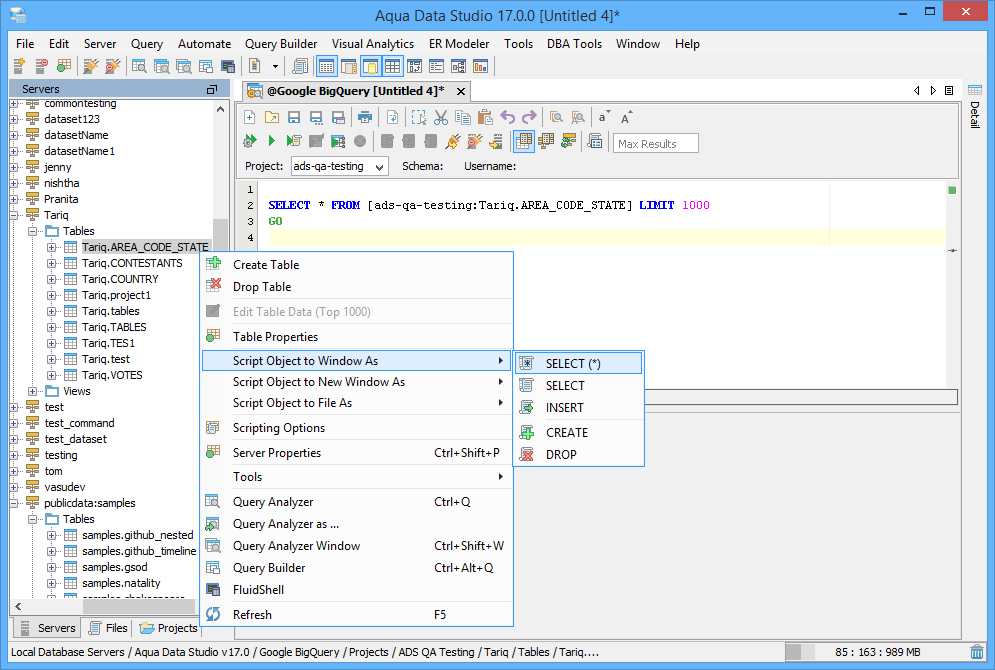Switch to the Files tab at the bottom
The image size is (995, 670).
click(108, 628)
